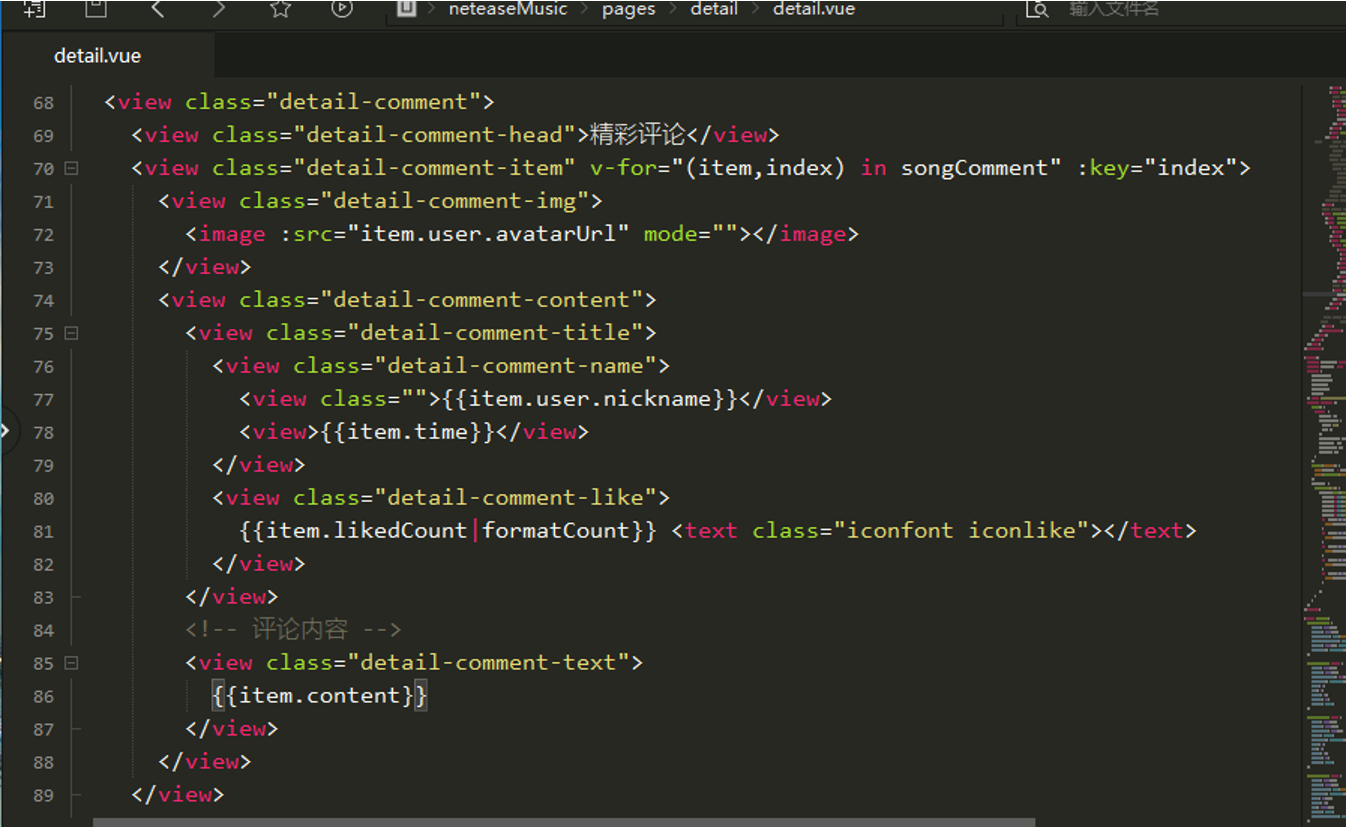This screenshot has width=1346, height=827.
Task: Open the pages breadcrumb folder
Action: [x=629, y=9]
